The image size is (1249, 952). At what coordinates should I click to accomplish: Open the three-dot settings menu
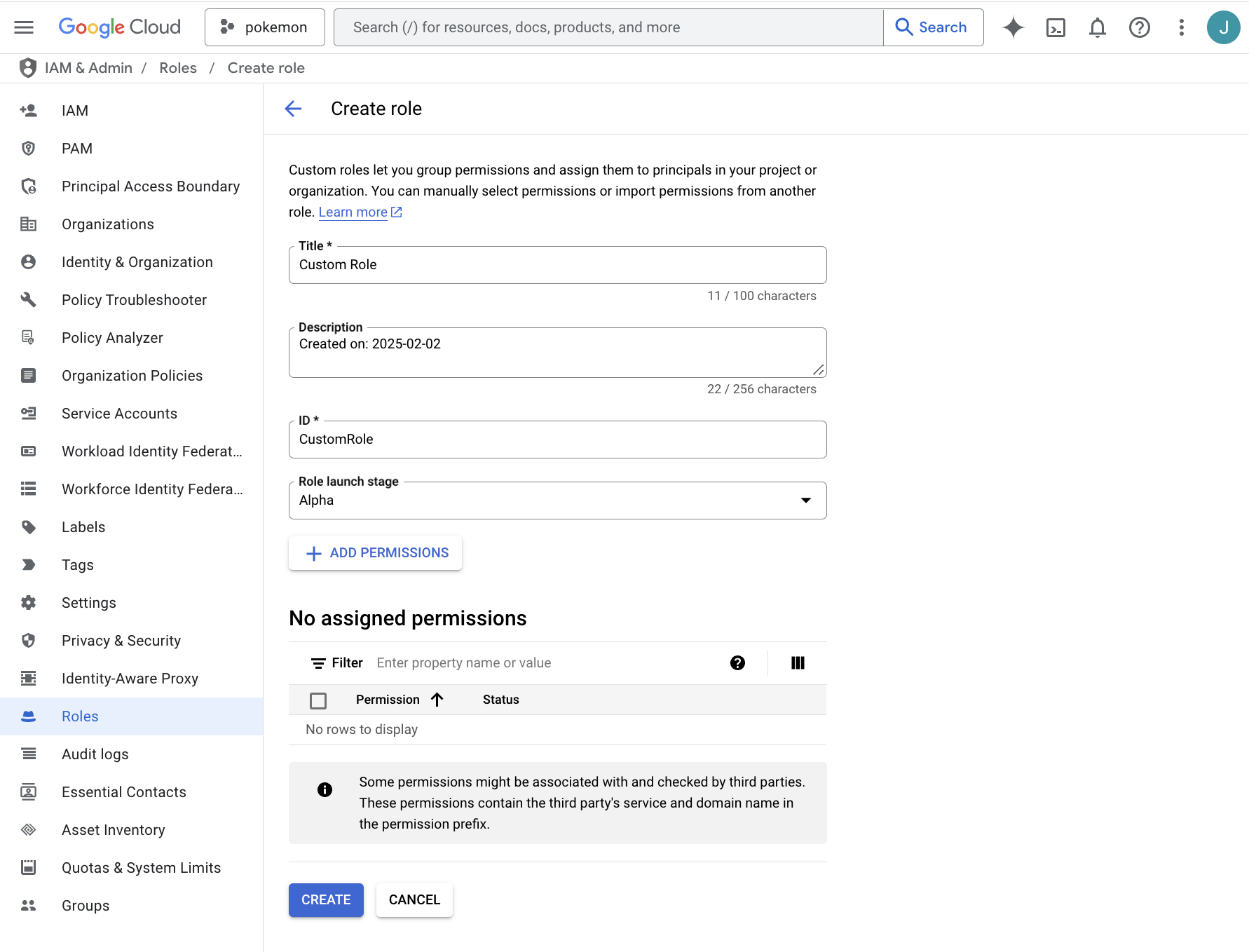(1182, 27)
